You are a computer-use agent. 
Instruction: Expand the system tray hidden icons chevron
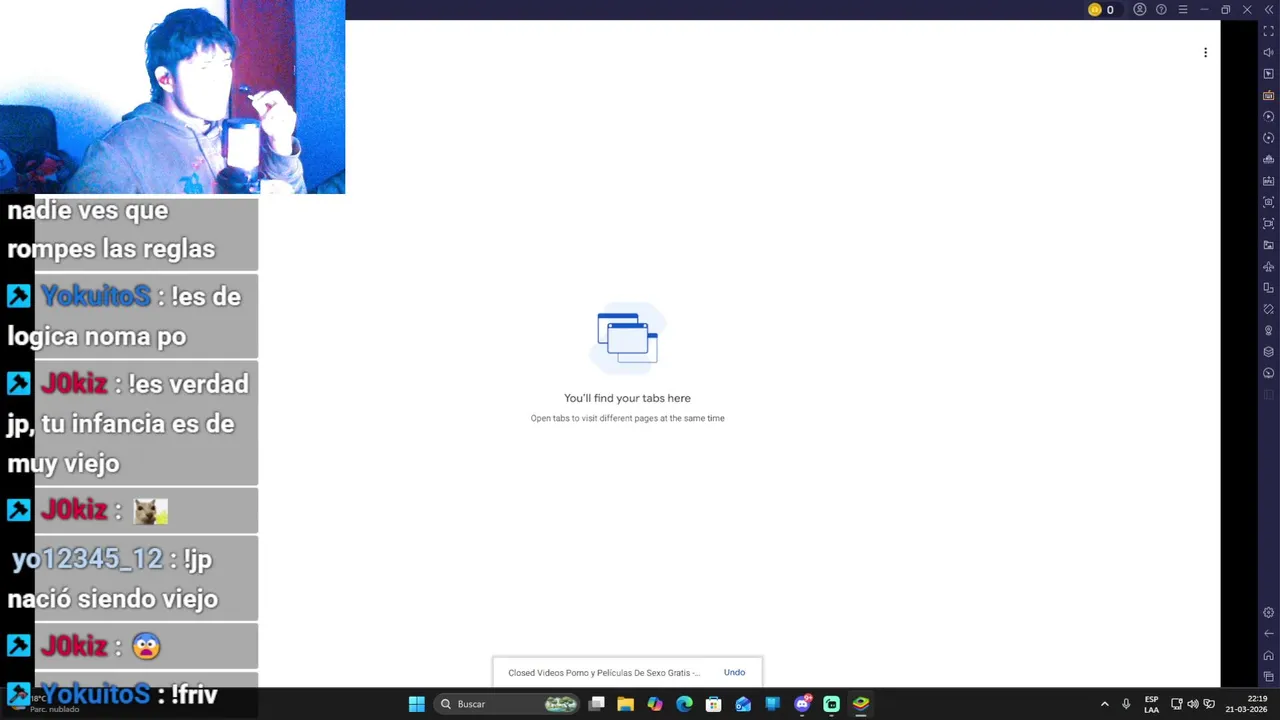pyautogui.click(x=1104, y=704)
